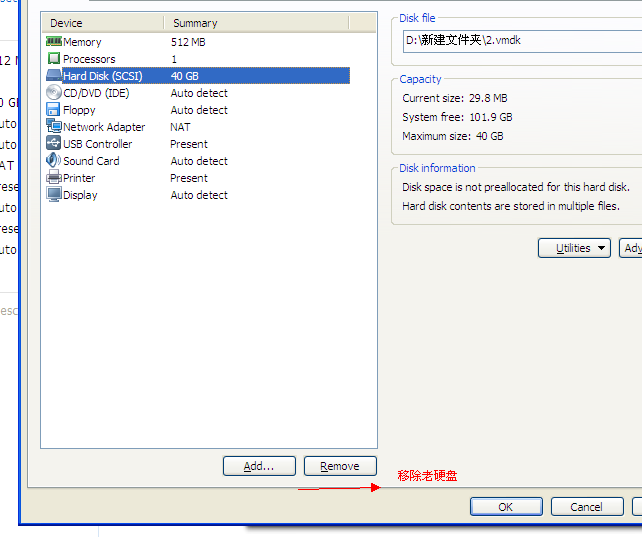This screenshot has width=642, height=537.
Task: Click Auto detect summary for Sound Card
Action: pyautogui.click(x=199, y=161)
